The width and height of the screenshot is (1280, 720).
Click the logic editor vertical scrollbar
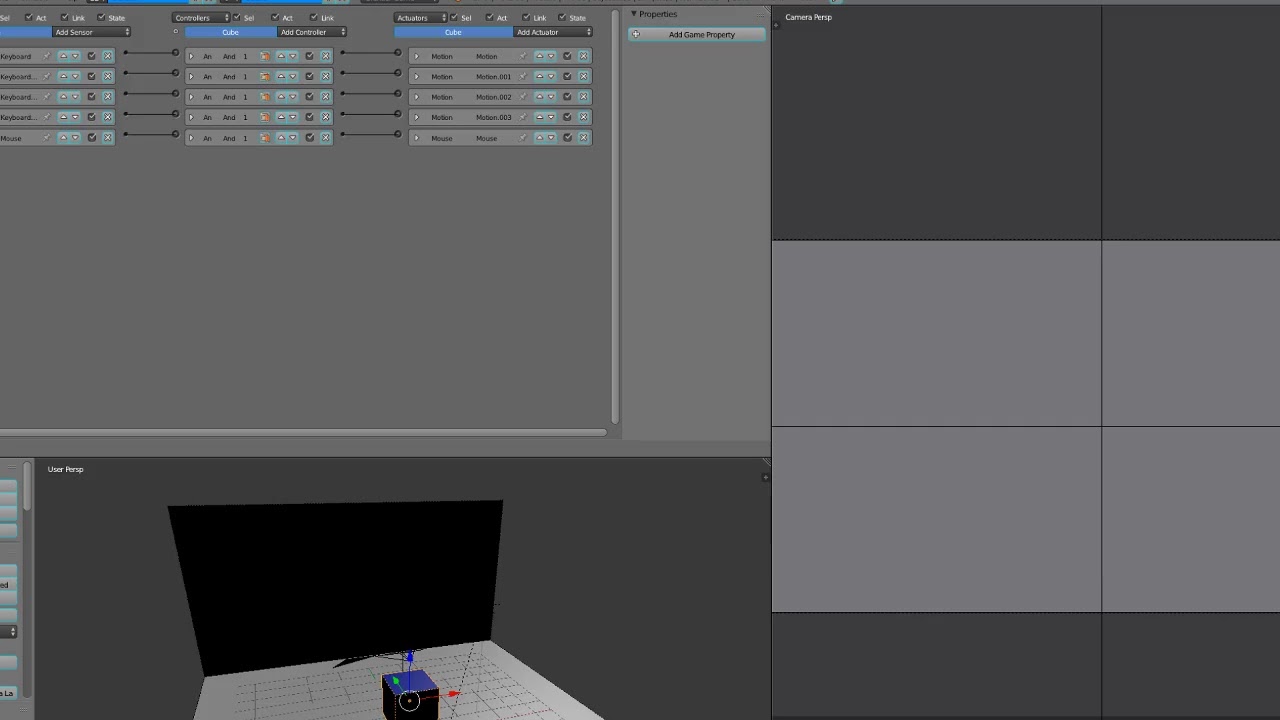(614, 215)
